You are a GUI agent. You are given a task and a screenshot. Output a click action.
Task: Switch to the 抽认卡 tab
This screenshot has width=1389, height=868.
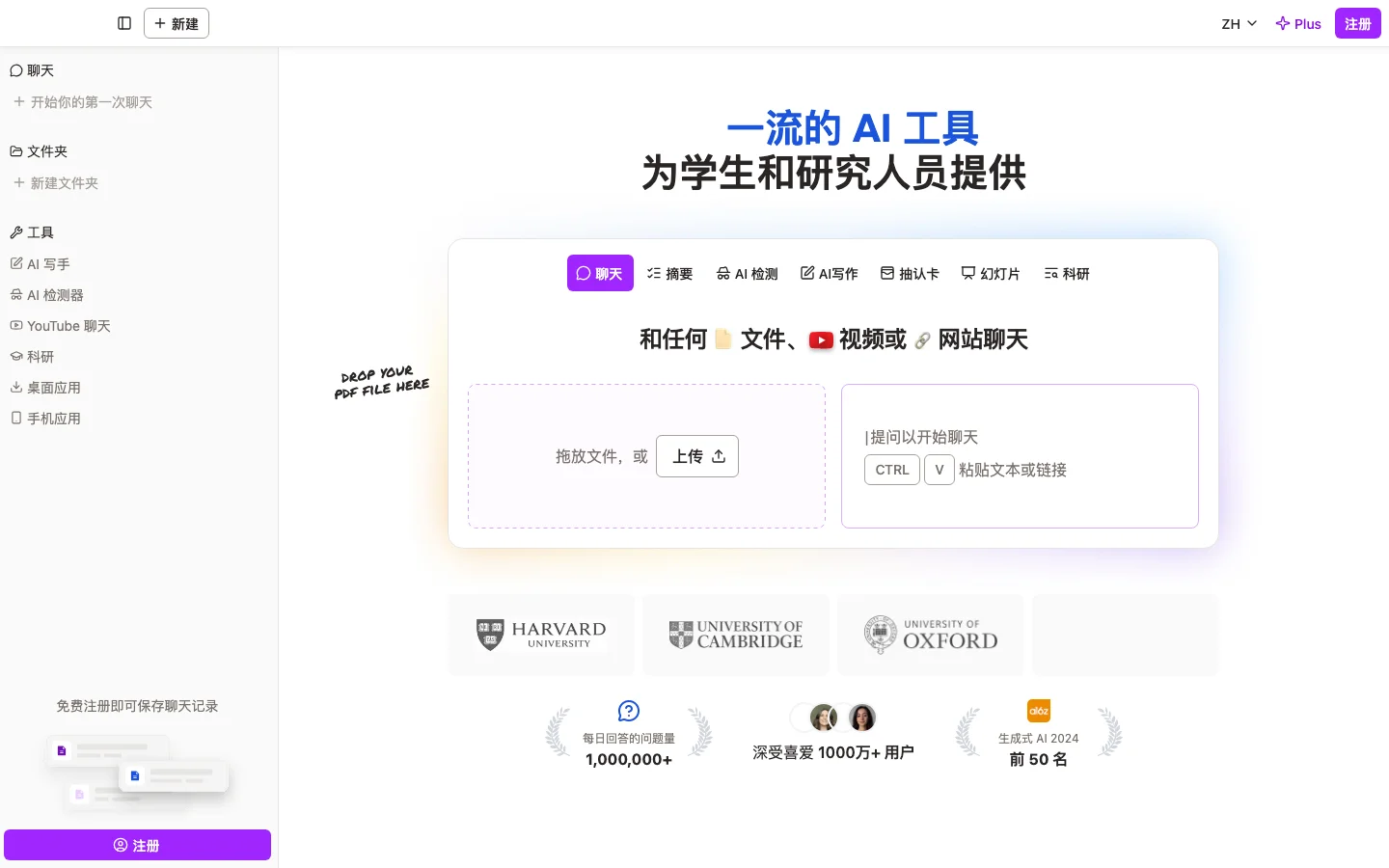coord(910,273)
